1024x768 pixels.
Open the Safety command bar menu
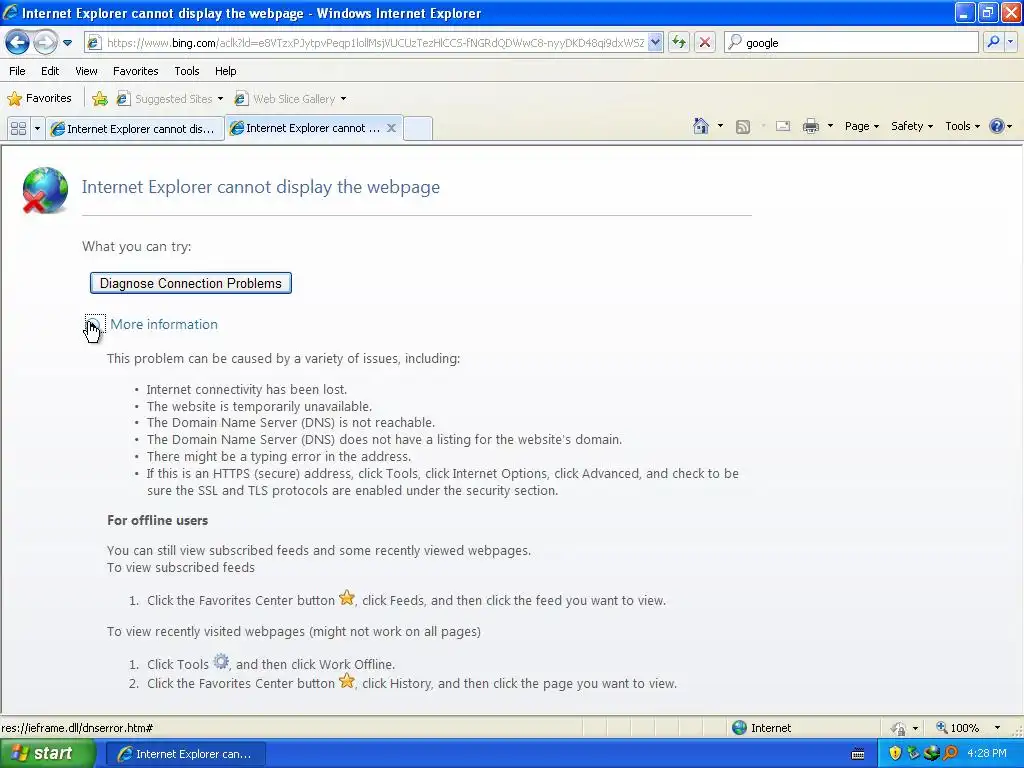912,126
